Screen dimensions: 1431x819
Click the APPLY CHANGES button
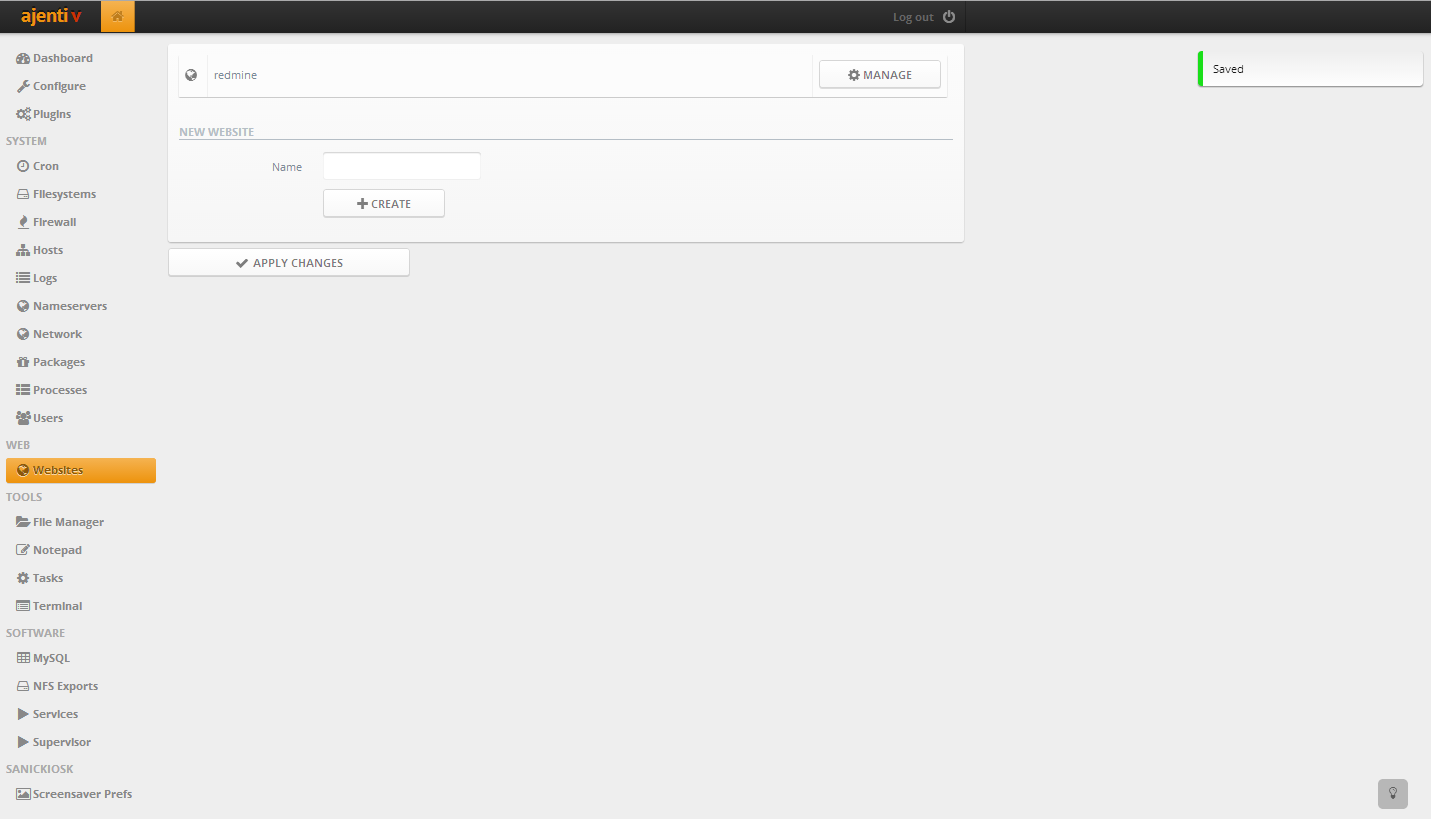[x=289, y=262]
